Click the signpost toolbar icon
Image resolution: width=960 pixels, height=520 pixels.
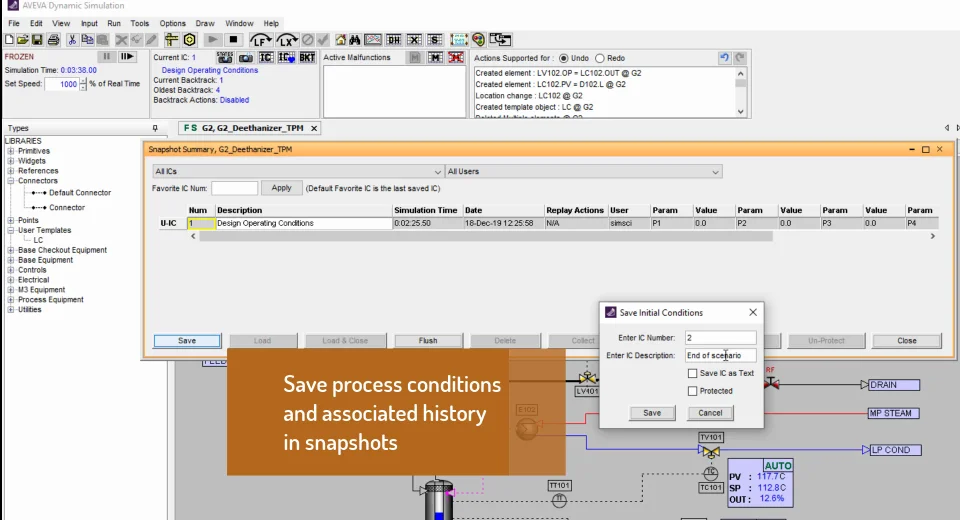click(x=171, y=40)
